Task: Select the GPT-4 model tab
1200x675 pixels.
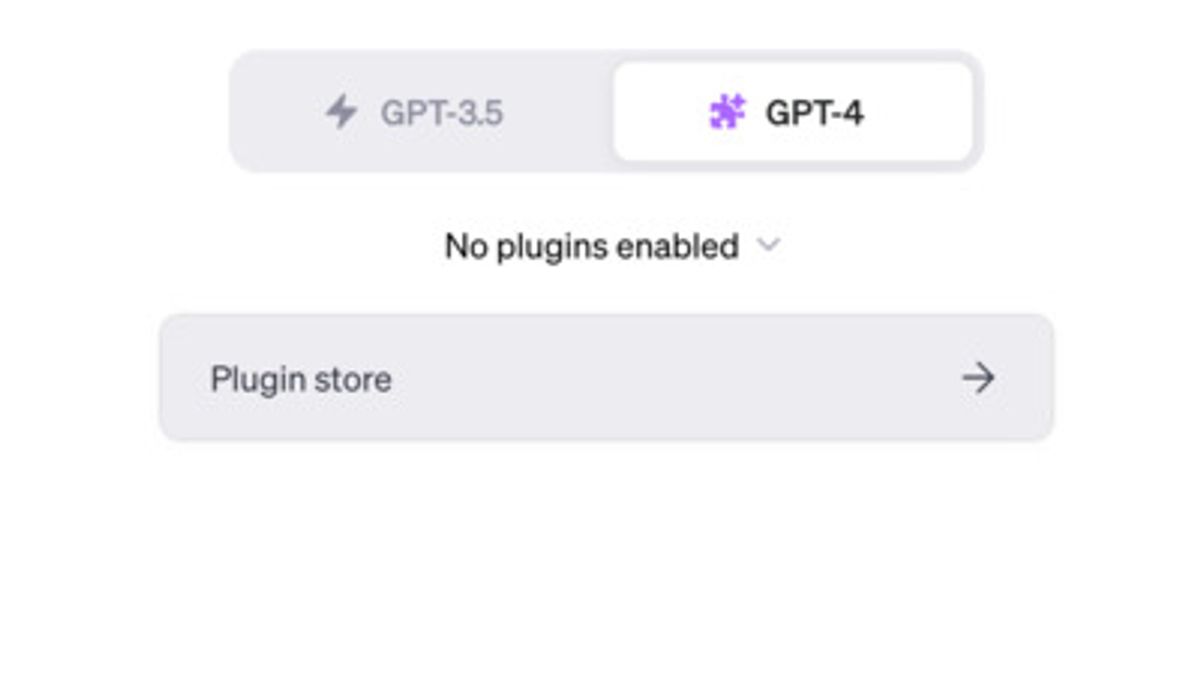Action: (792, 112)
